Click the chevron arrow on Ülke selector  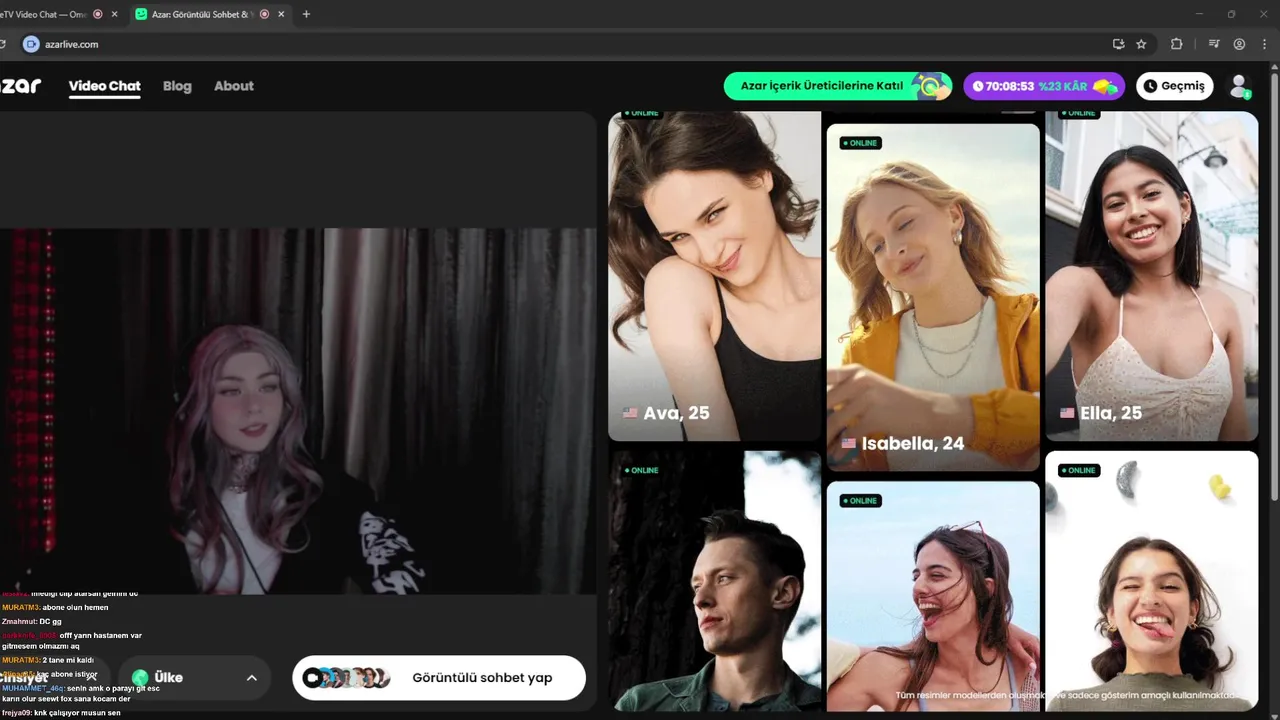[252, 678]
